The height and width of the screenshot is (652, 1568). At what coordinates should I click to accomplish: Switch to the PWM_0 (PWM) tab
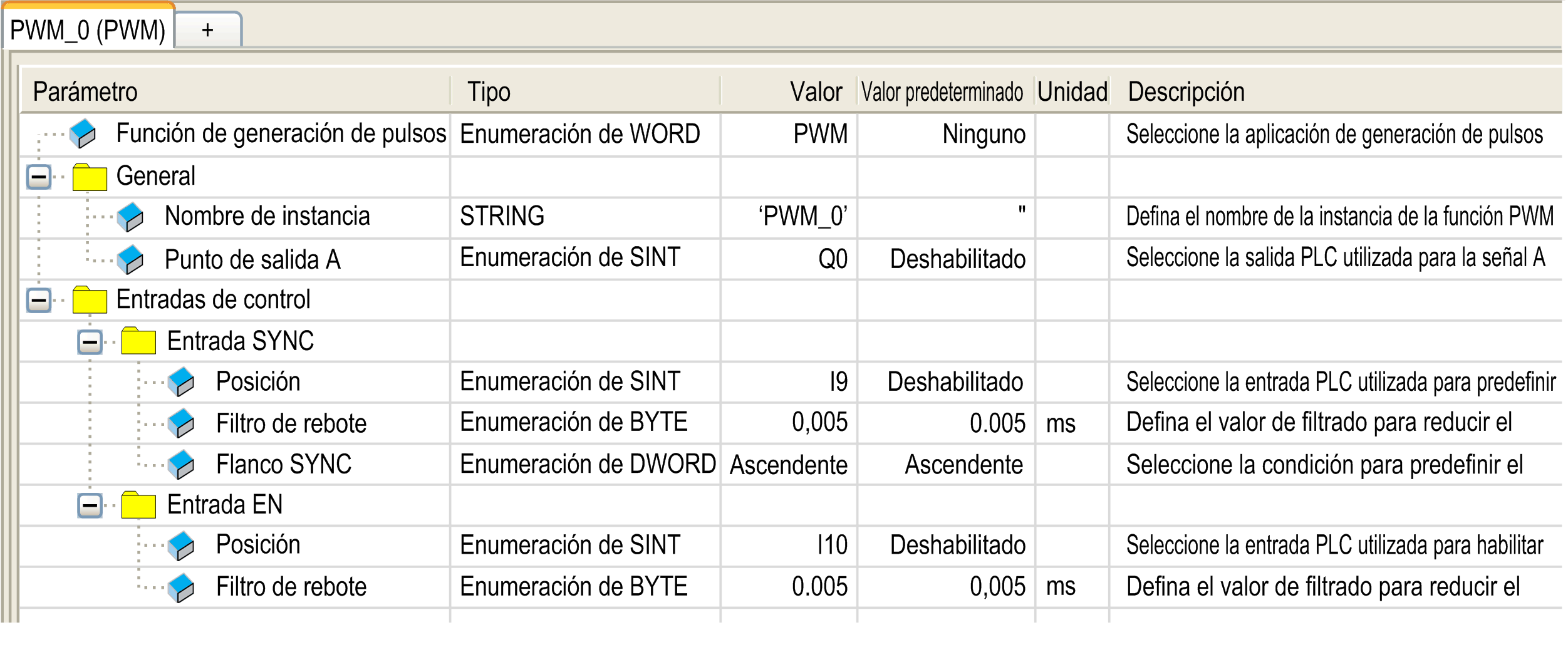tap(88, 30)
